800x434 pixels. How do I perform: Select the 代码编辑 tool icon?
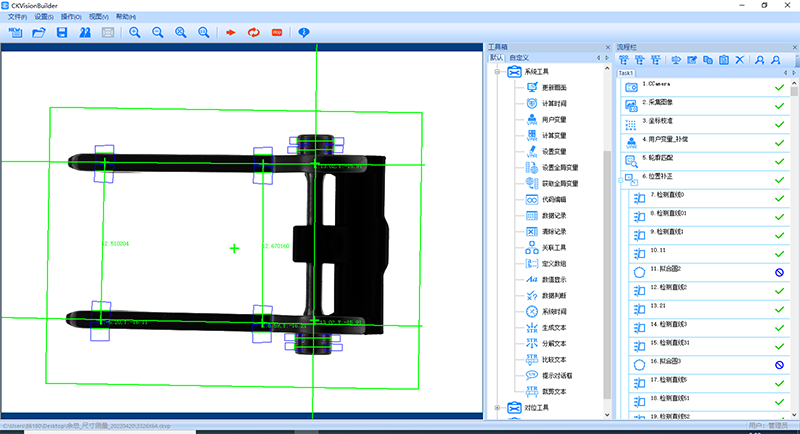532,199
